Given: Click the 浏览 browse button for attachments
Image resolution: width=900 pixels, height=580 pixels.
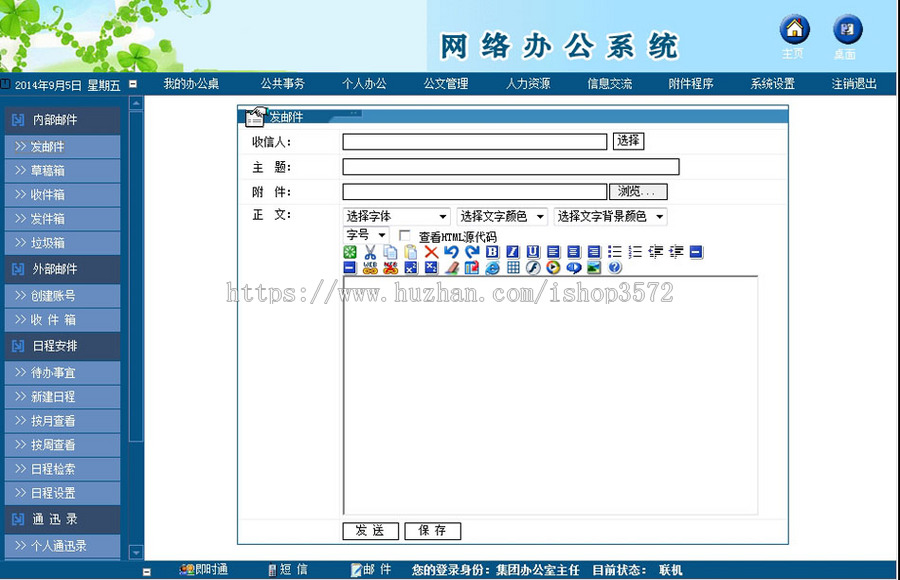Looking at the screenshot, I should [638, 191].
